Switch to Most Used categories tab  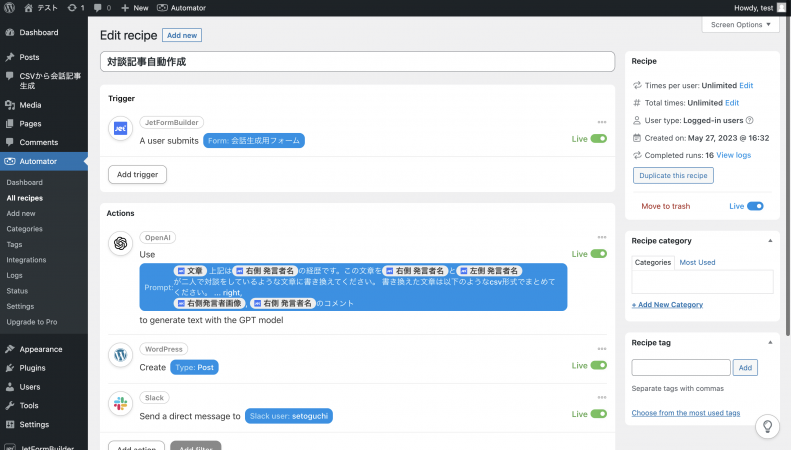point(697,262)
